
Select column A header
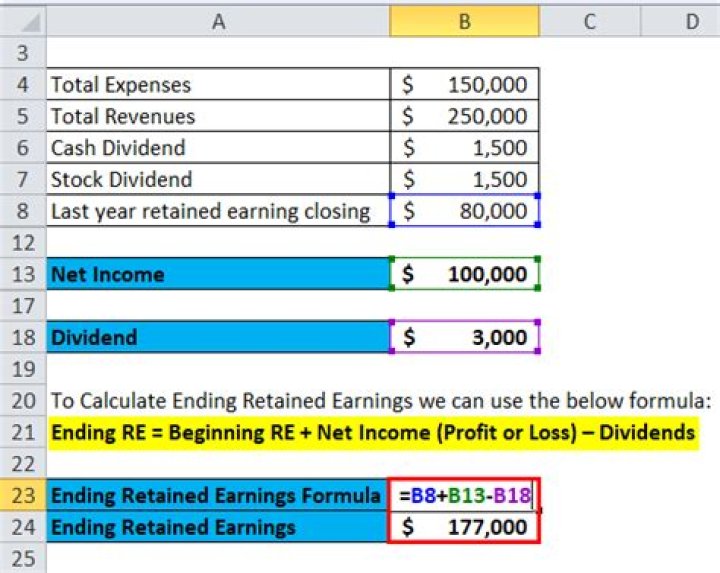click(217, 19)
